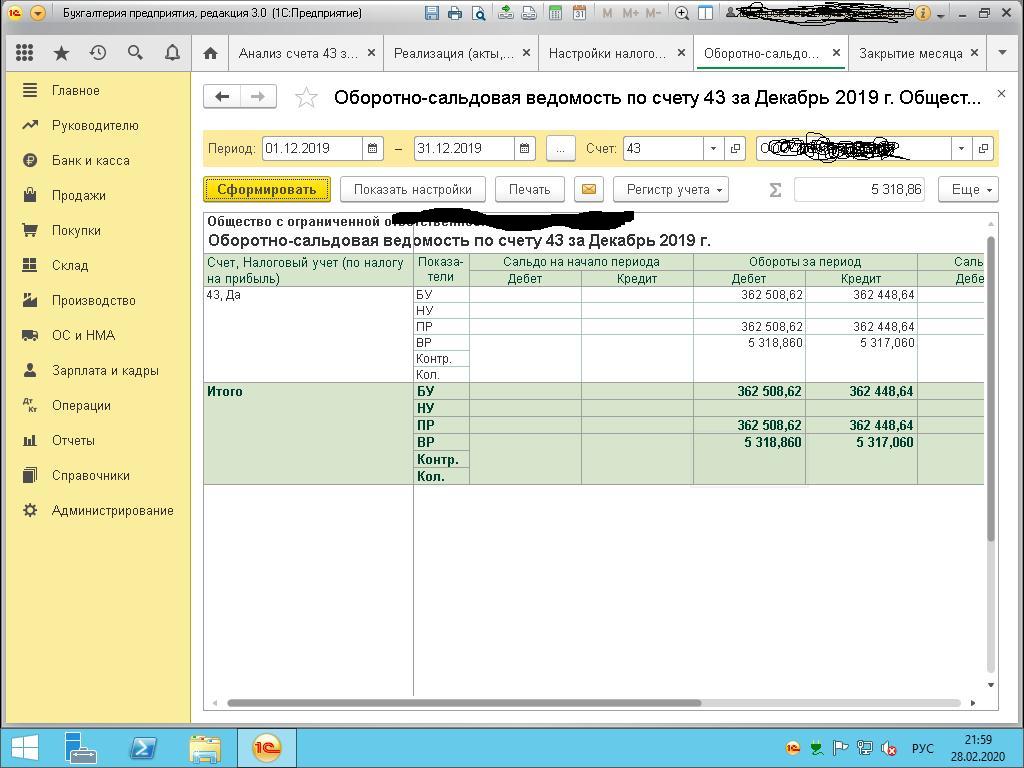Open the Зарплата и кадры section

point(105,370)
